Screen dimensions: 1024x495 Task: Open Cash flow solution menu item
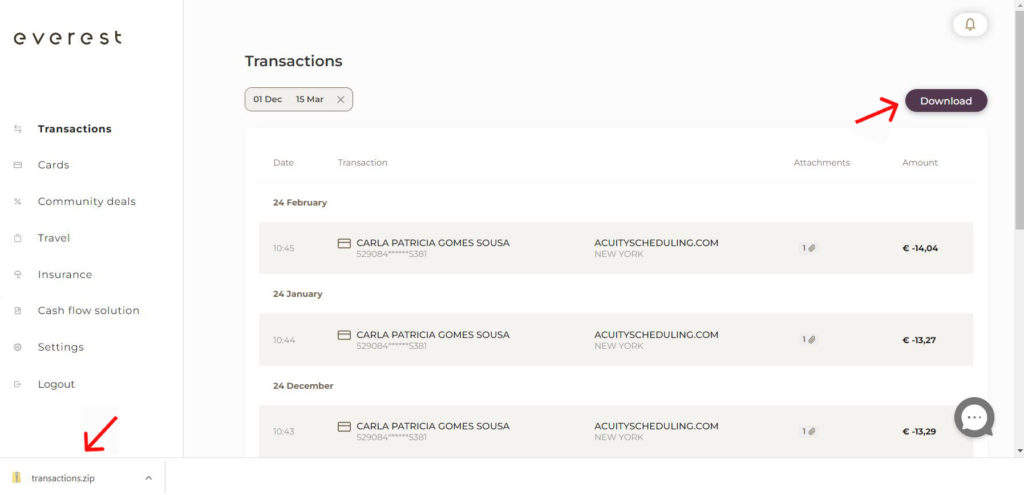coord(88,310)
